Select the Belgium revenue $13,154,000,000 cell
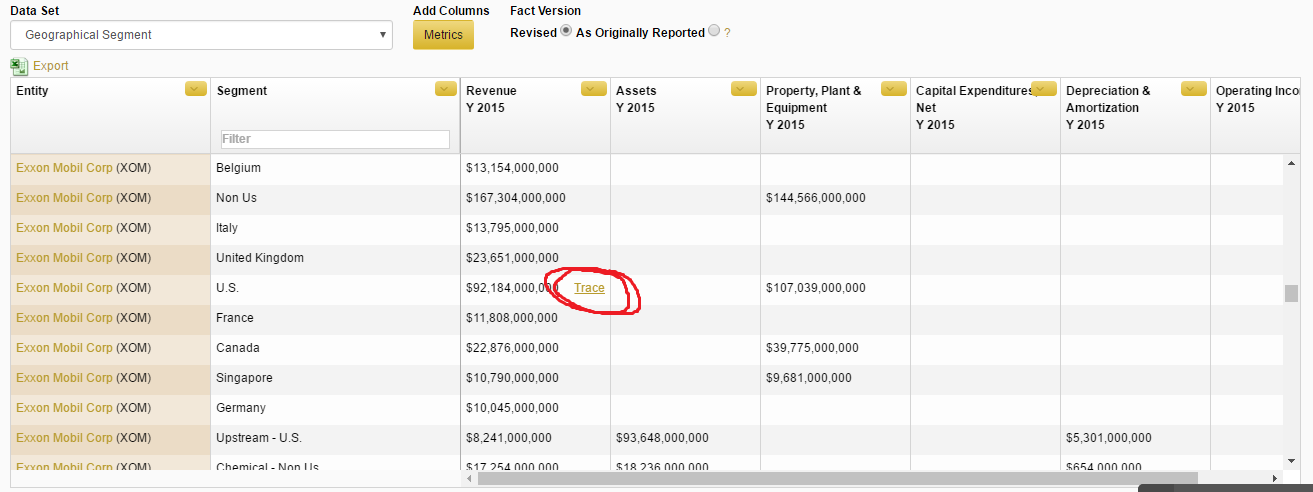This screenshot has width=1313, height=492. click(535, 168)
